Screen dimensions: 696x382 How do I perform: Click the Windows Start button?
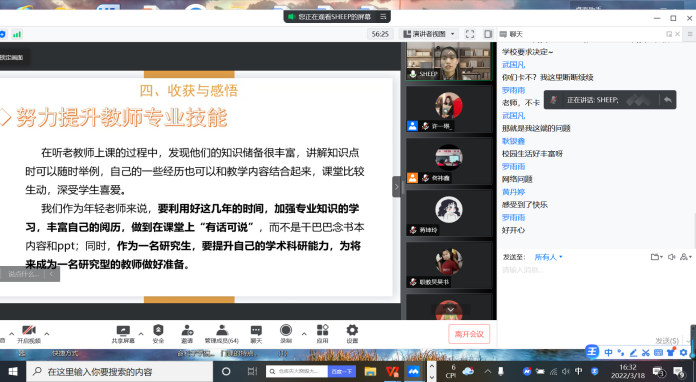(12, 371)
